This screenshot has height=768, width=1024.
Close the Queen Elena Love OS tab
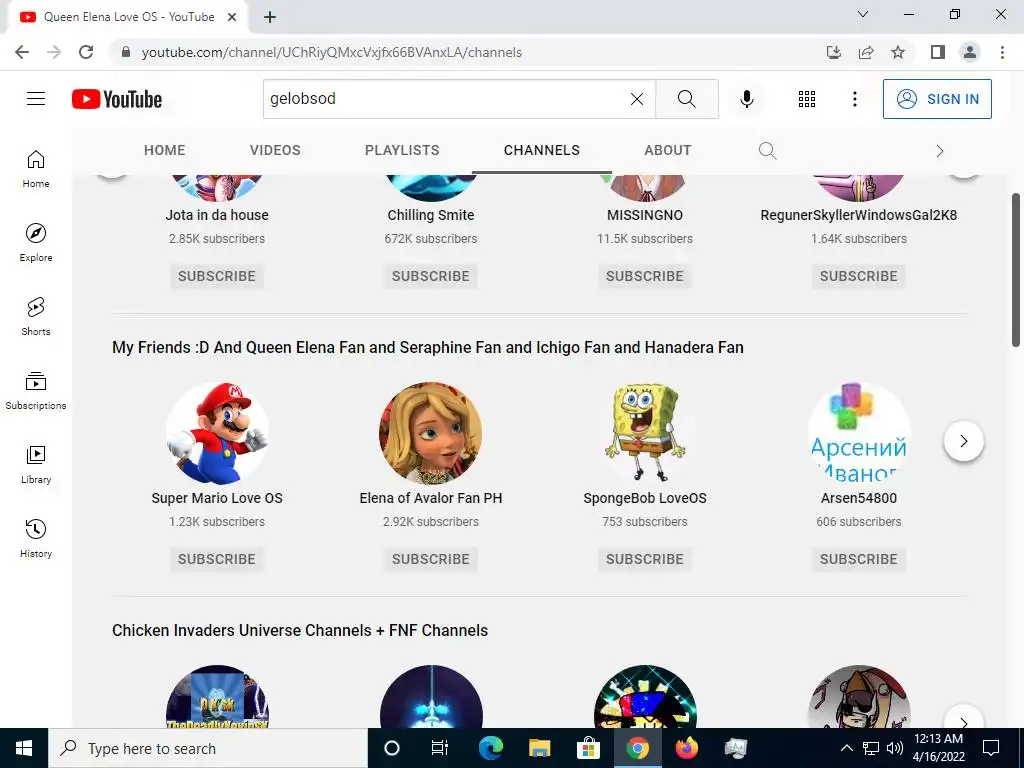click(x=232, y=17)
